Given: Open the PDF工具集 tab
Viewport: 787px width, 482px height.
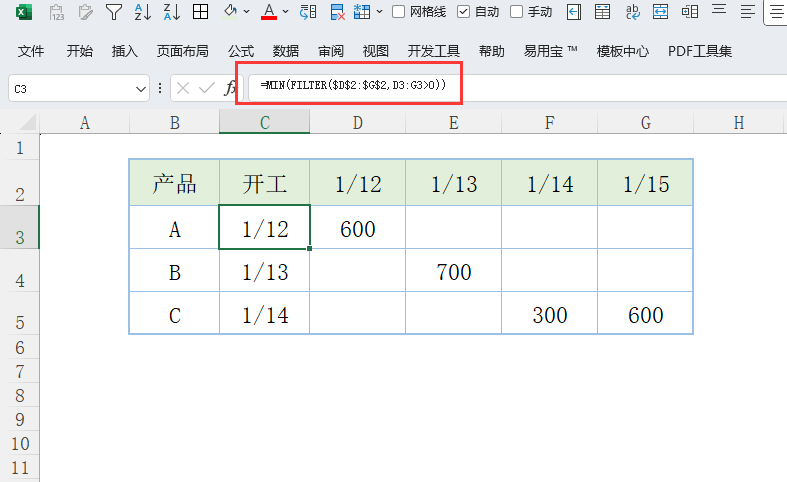Looking at the screenshot, I should (x=700, y=51).
